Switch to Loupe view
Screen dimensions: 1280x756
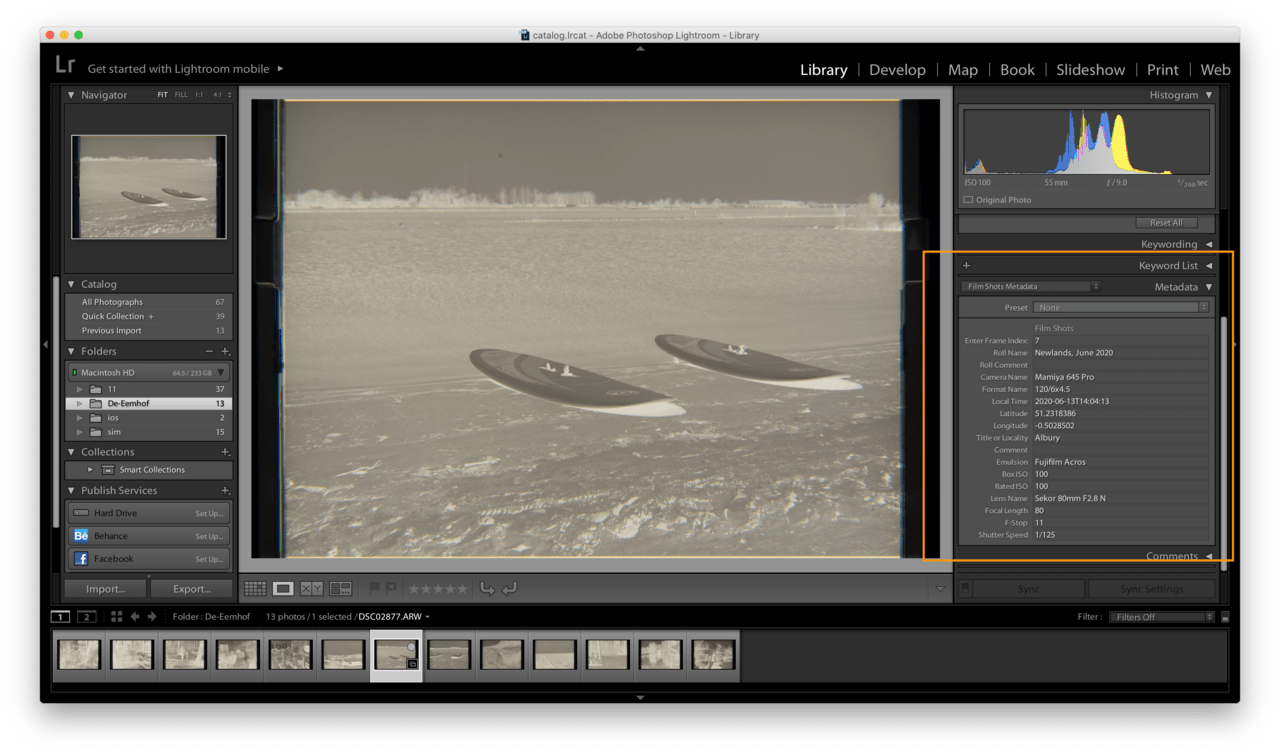283,589
